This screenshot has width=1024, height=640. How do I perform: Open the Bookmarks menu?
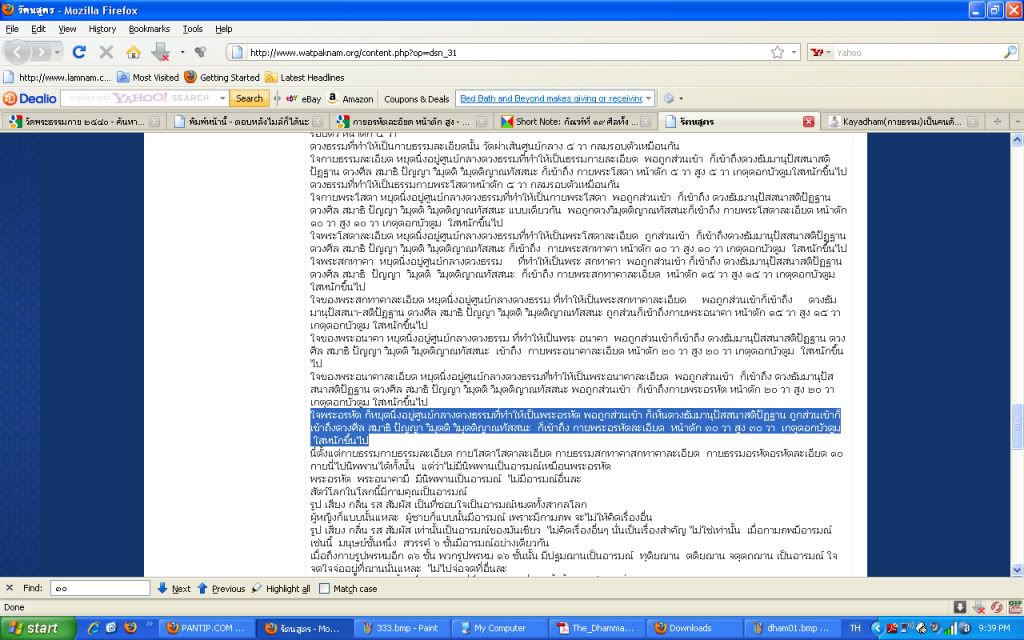coord(149,29)
